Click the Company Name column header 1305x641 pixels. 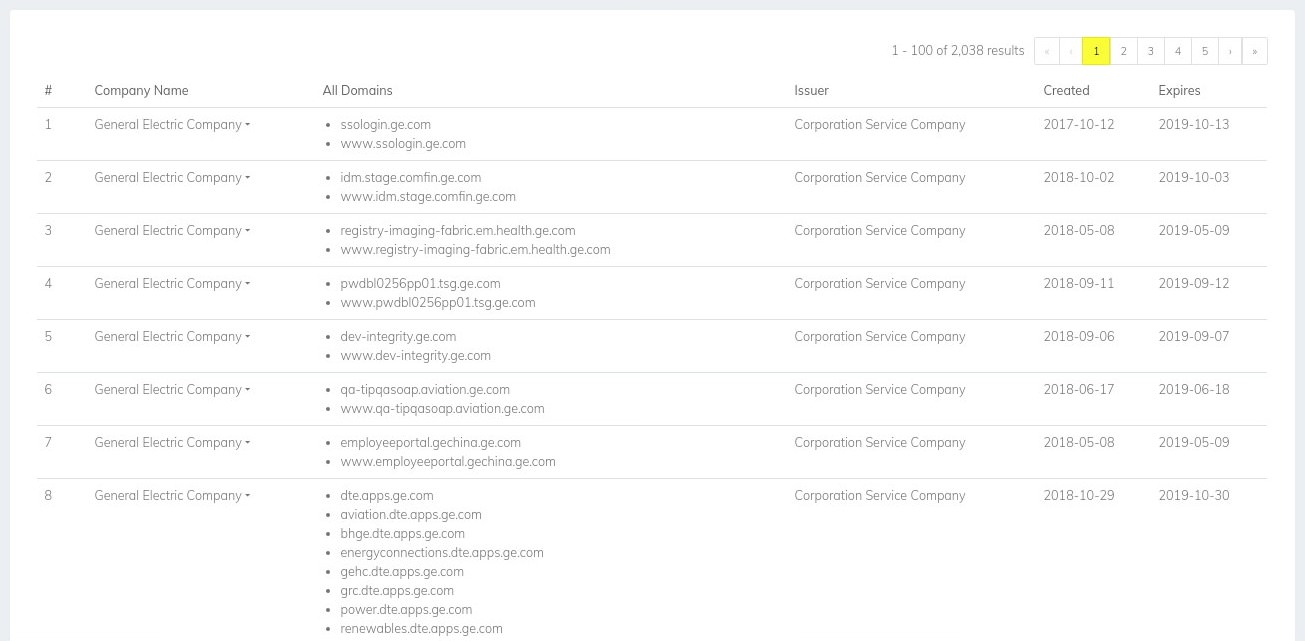[x=141, y=91]
